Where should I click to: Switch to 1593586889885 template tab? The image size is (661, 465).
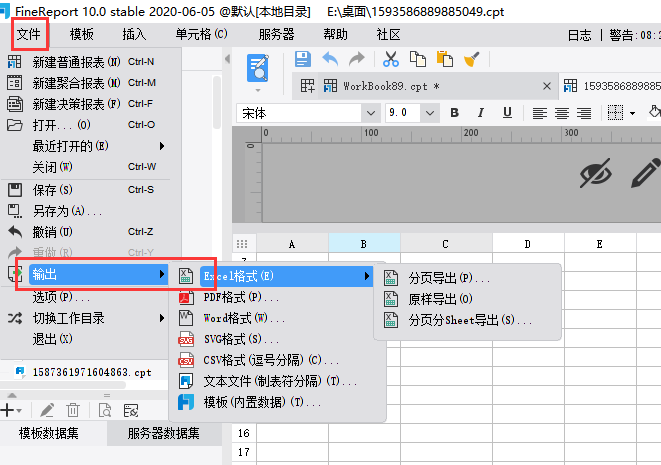(612, 86)
